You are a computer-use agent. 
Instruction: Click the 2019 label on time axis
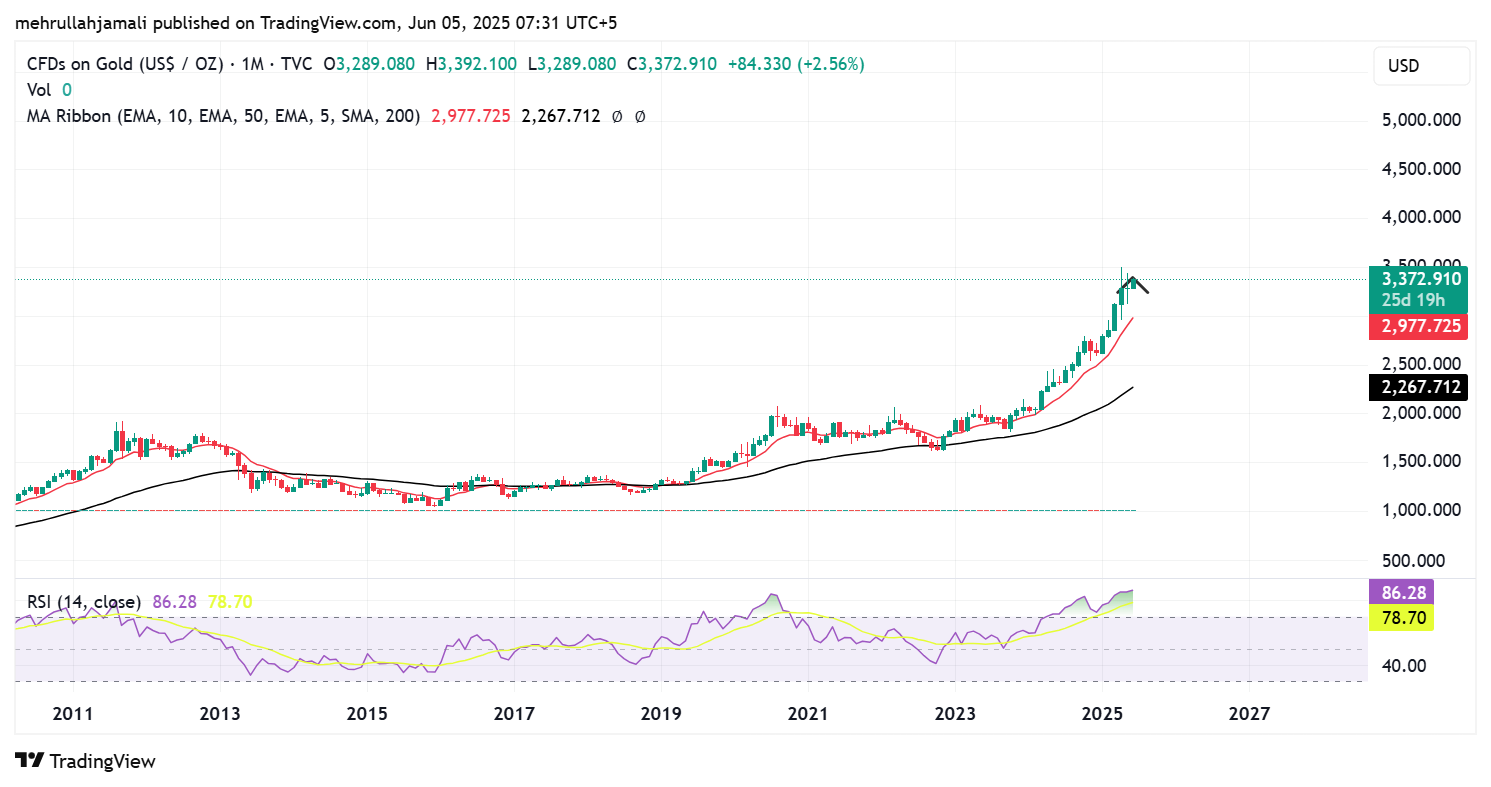(660, 714)
